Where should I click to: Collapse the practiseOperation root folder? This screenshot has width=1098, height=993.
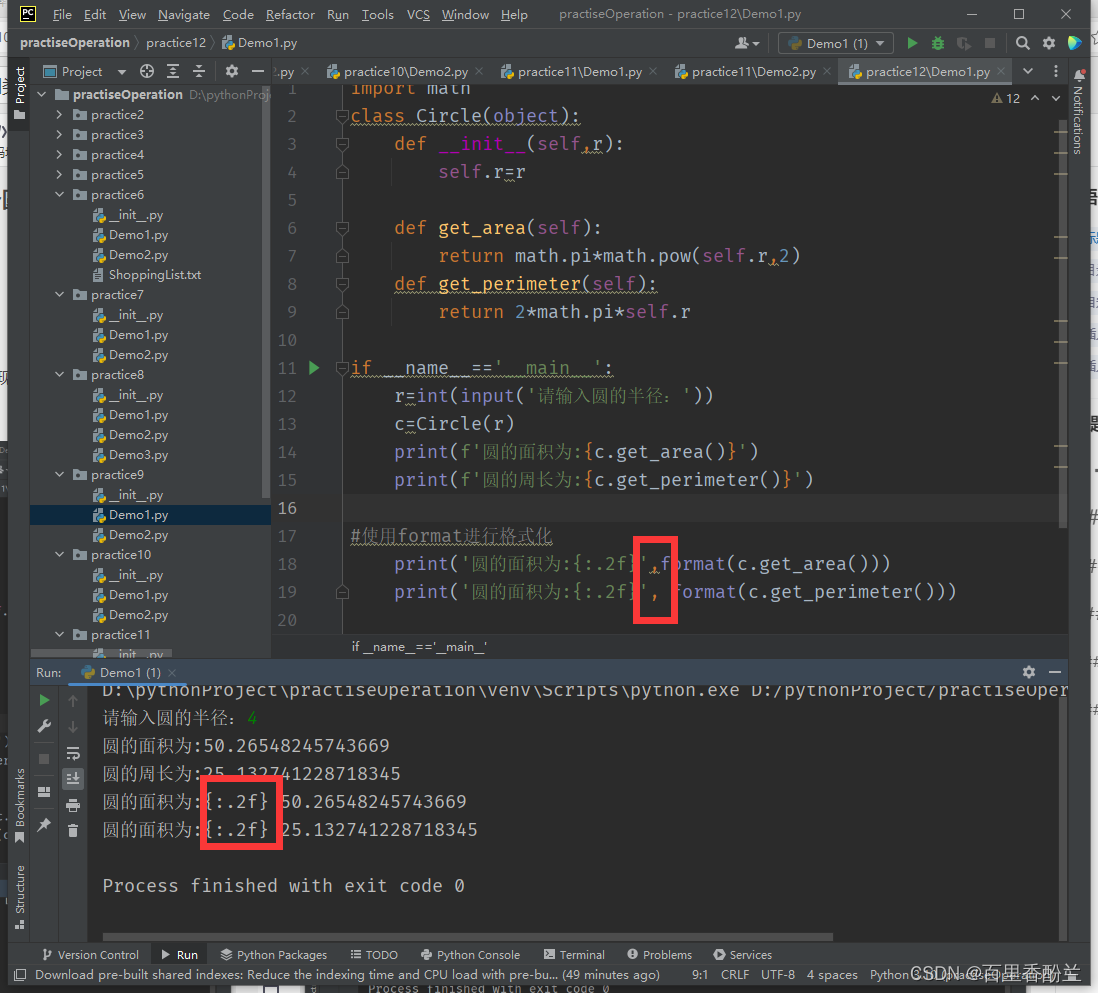pos(42,95)
